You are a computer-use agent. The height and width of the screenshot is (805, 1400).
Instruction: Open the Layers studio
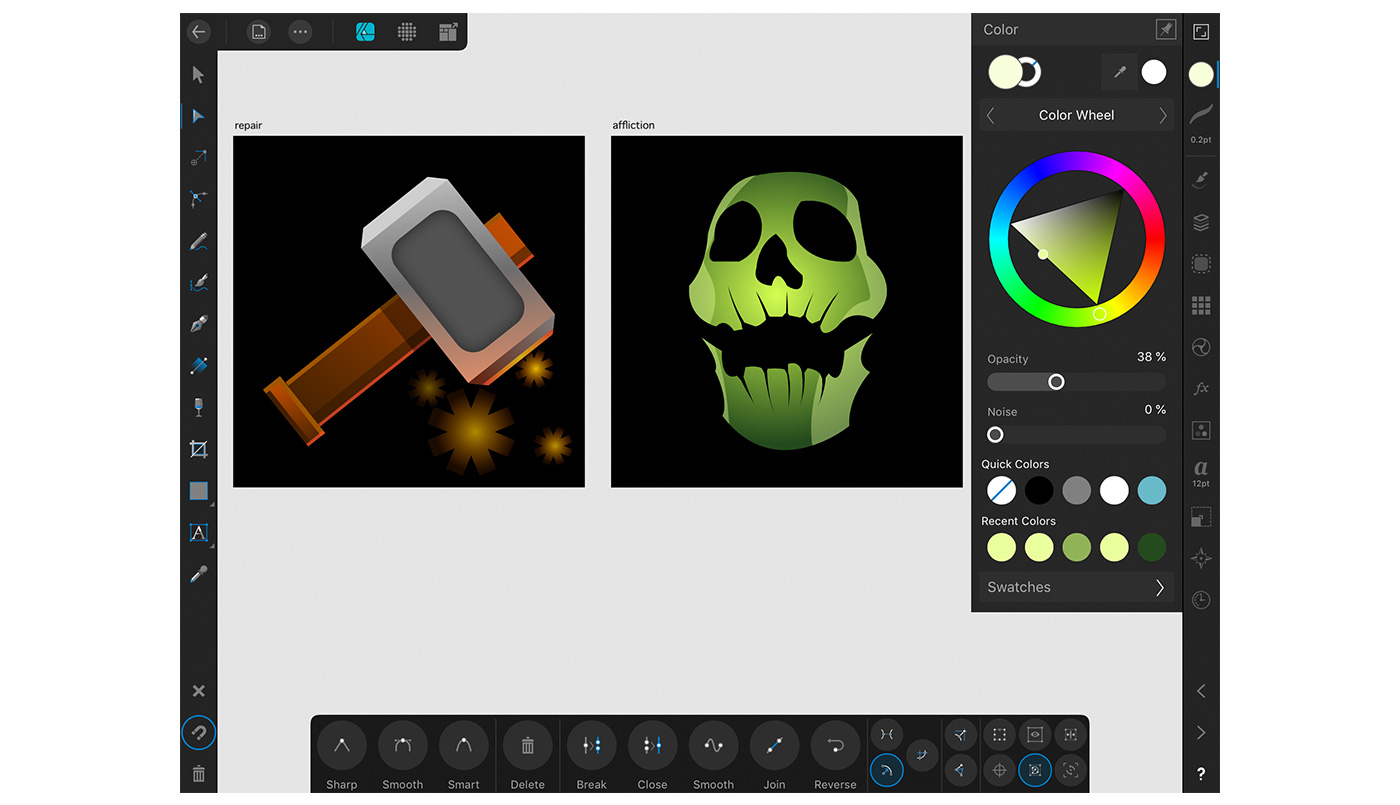tap(1201, 222)
